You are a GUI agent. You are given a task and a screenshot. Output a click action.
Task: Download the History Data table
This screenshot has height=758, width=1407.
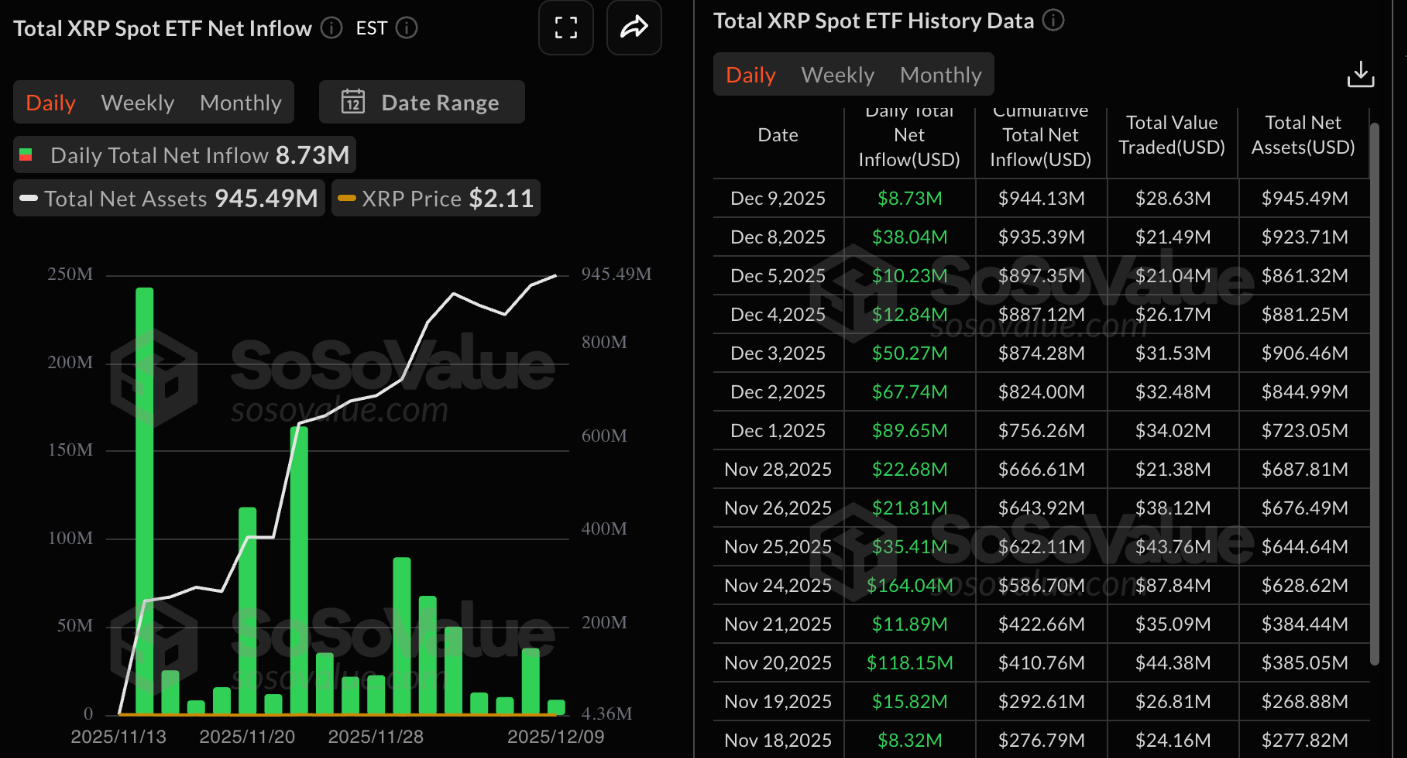point(1361,73)
